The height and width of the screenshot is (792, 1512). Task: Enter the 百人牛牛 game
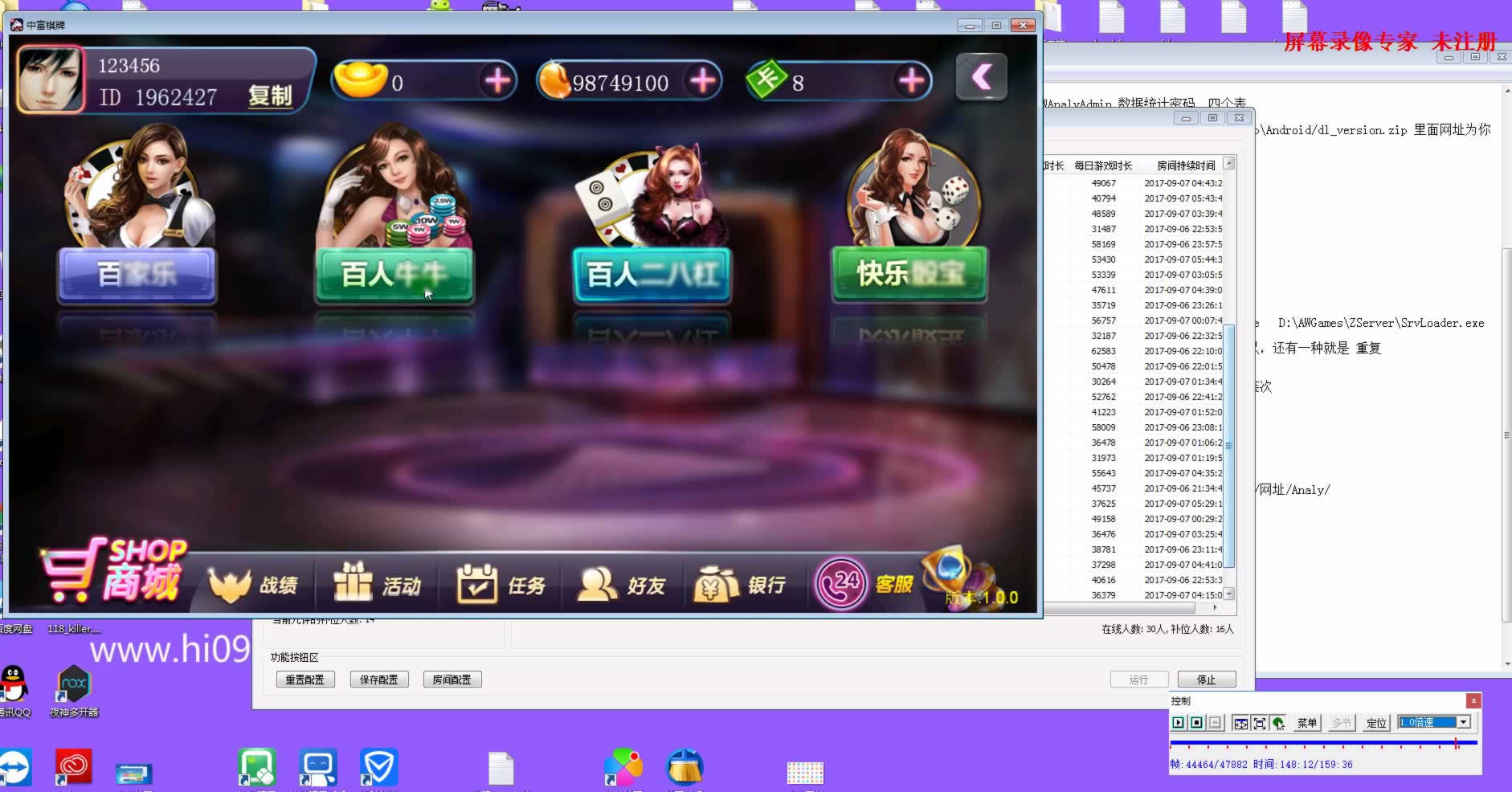(x=394, y=275)
